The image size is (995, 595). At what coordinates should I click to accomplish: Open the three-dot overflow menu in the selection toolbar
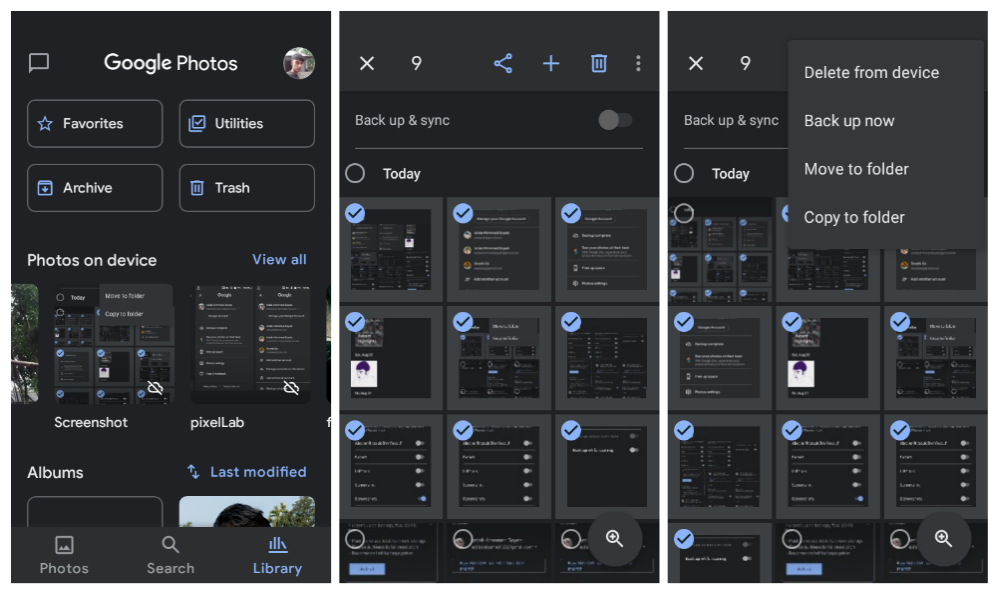[638, 63]
